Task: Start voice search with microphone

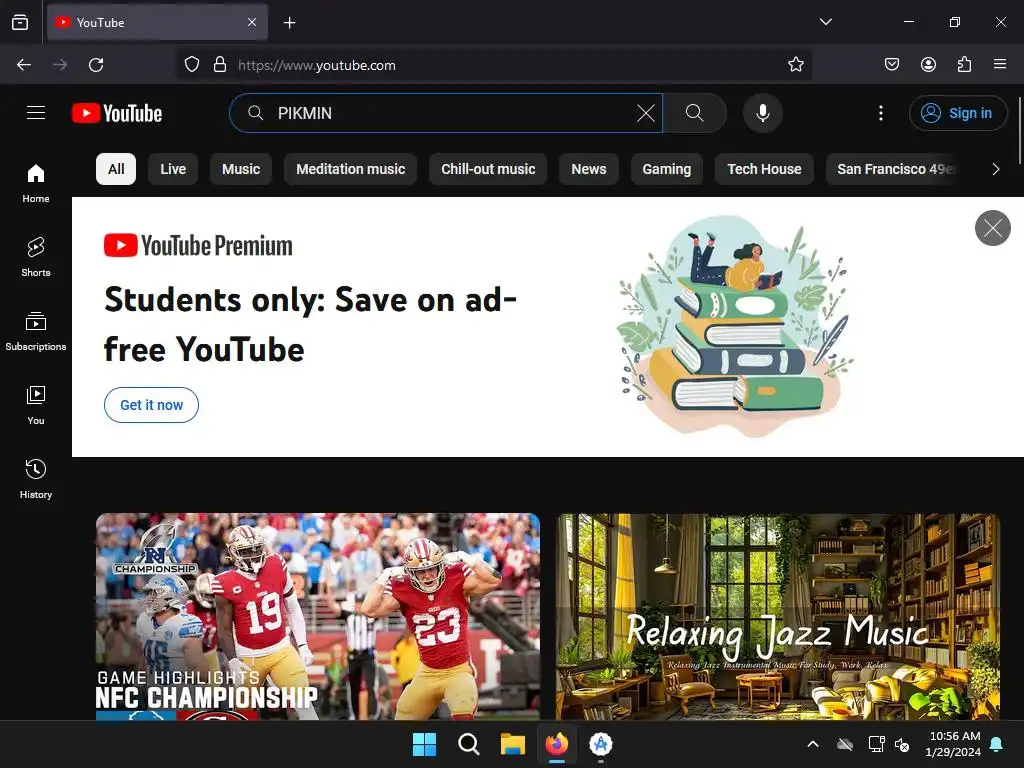Action: 762,113
